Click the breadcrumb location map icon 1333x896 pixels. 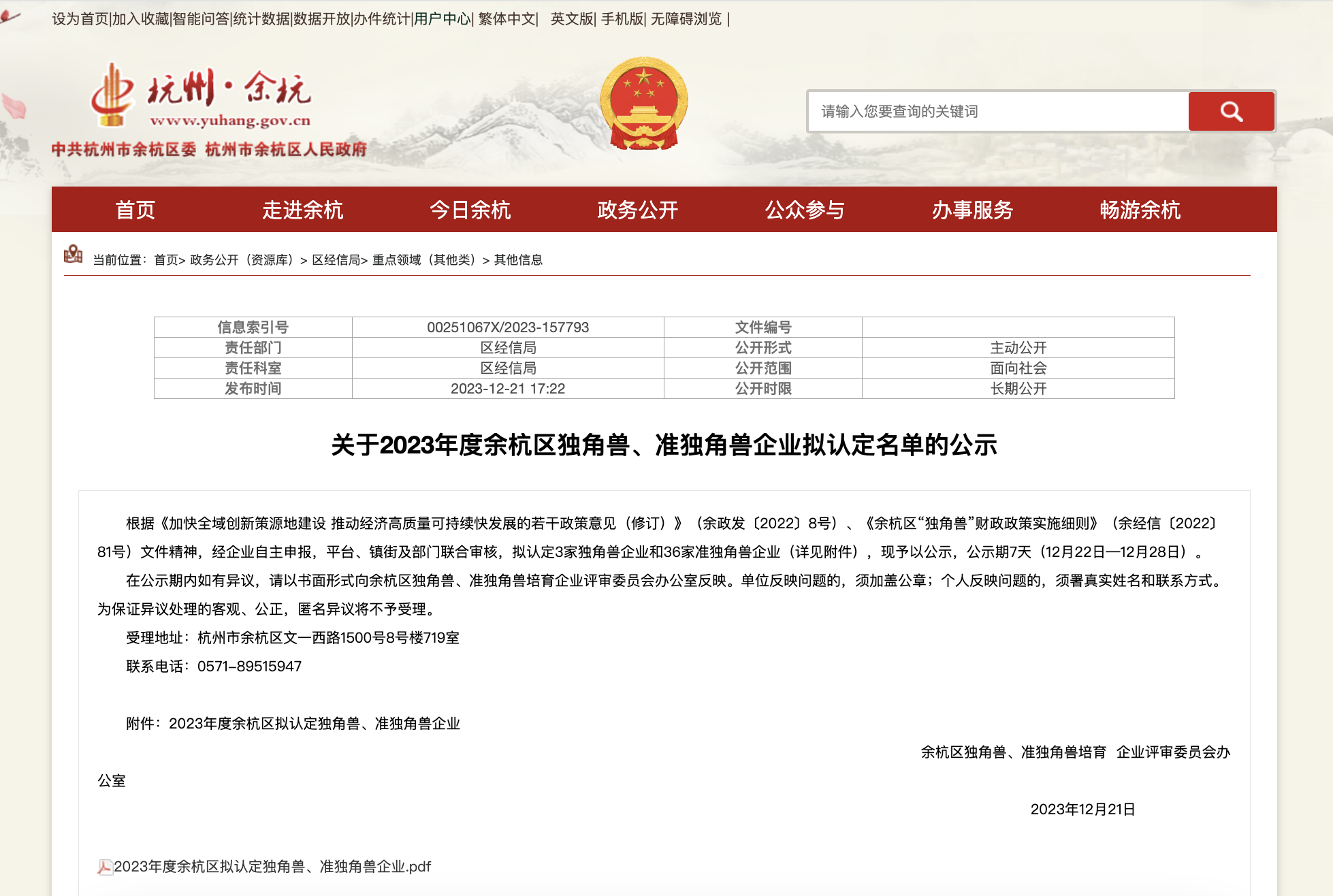pyautogui.click(x=73, y=255)
